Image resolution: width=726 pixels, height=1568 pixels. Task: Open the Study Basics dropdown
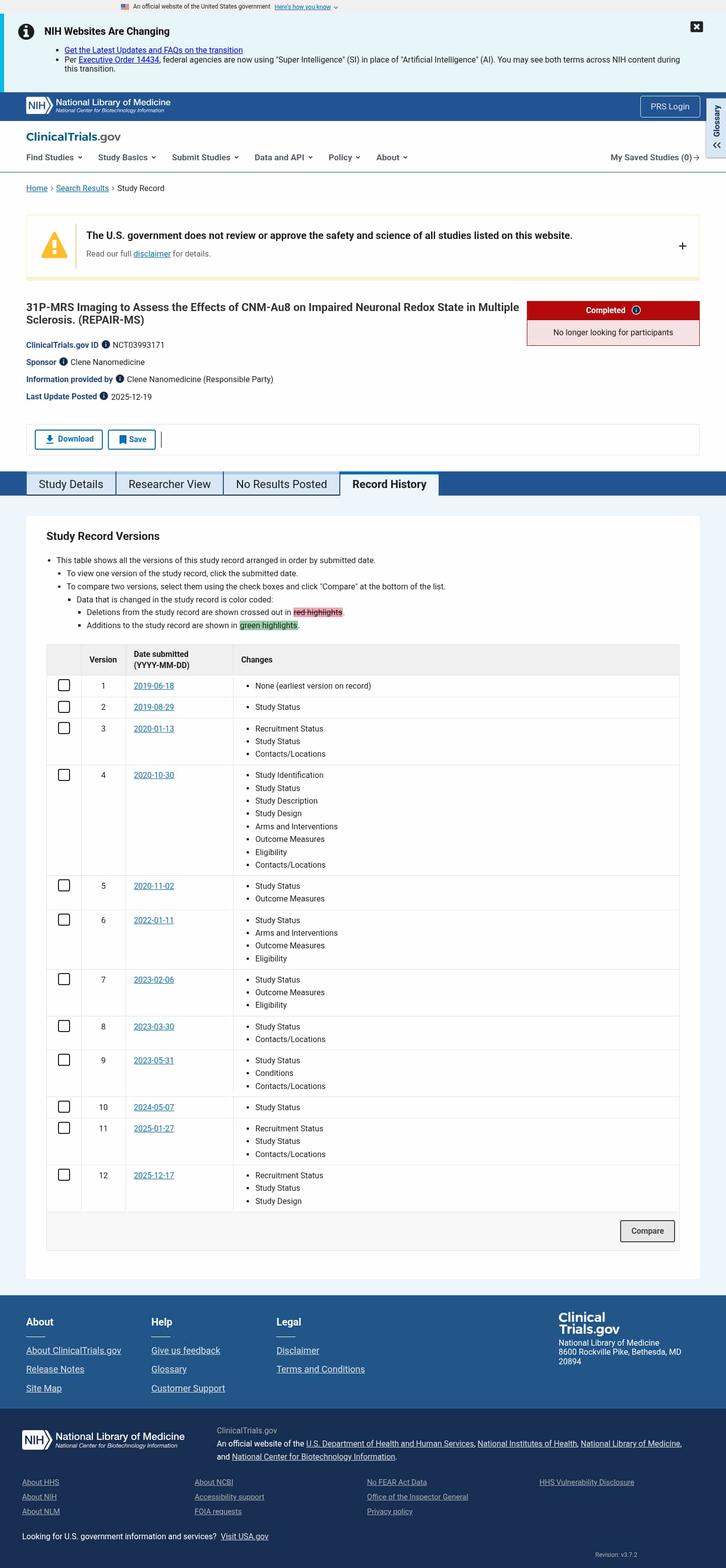[x=127, y=157]
